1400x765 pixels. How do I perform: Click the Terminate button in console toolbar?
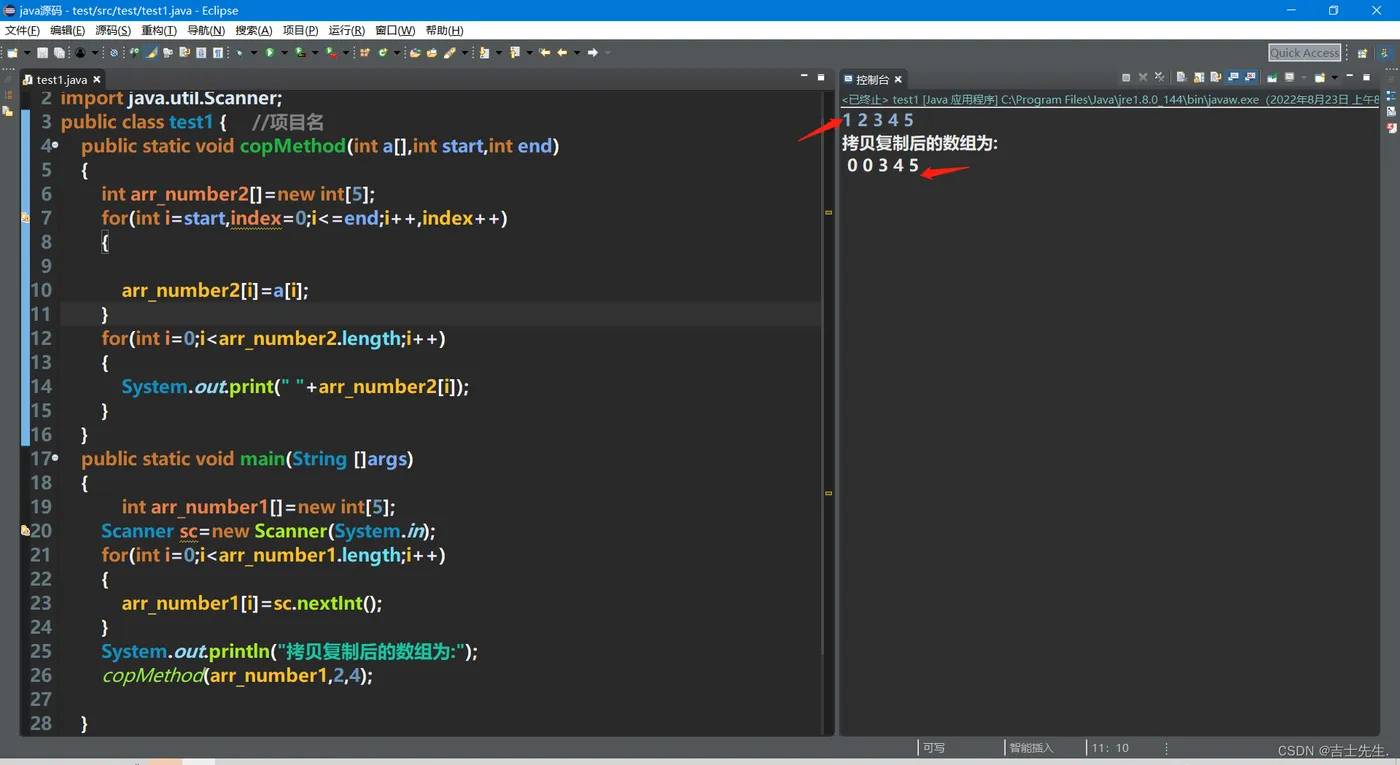tap(1126, 78)
